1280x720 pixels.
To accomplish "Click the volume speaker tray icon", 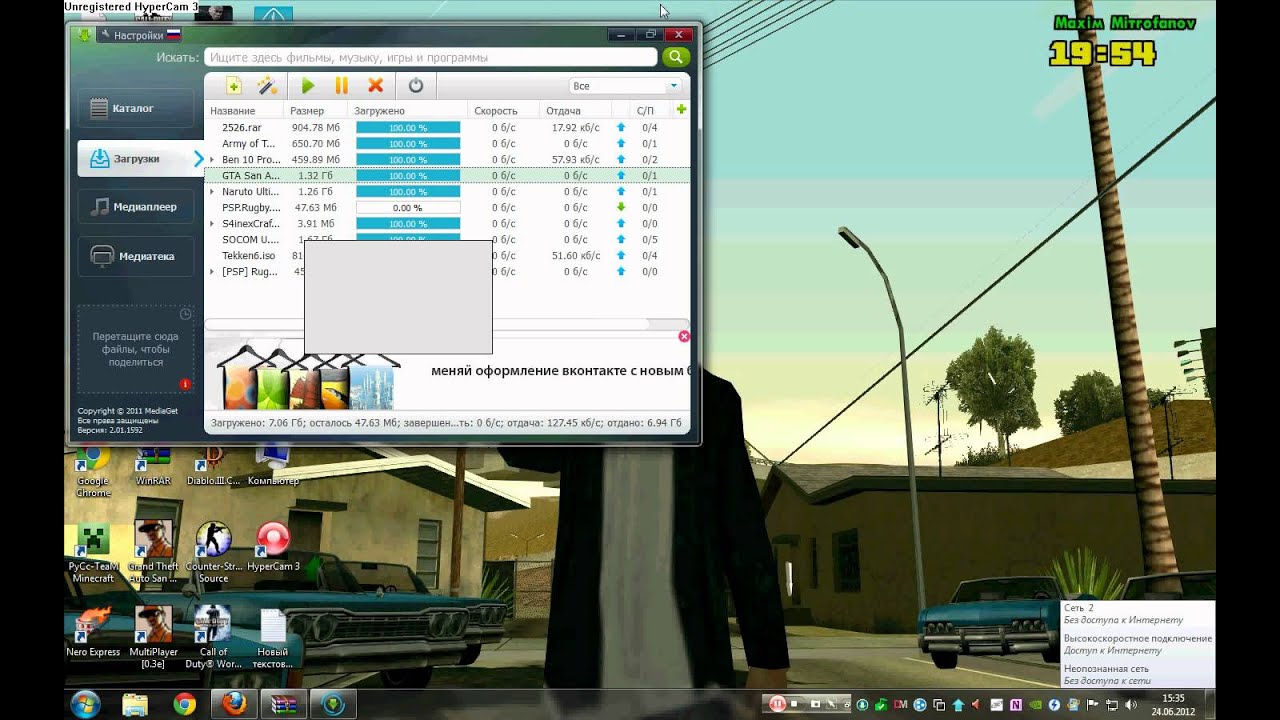I will coord(1130,704).
